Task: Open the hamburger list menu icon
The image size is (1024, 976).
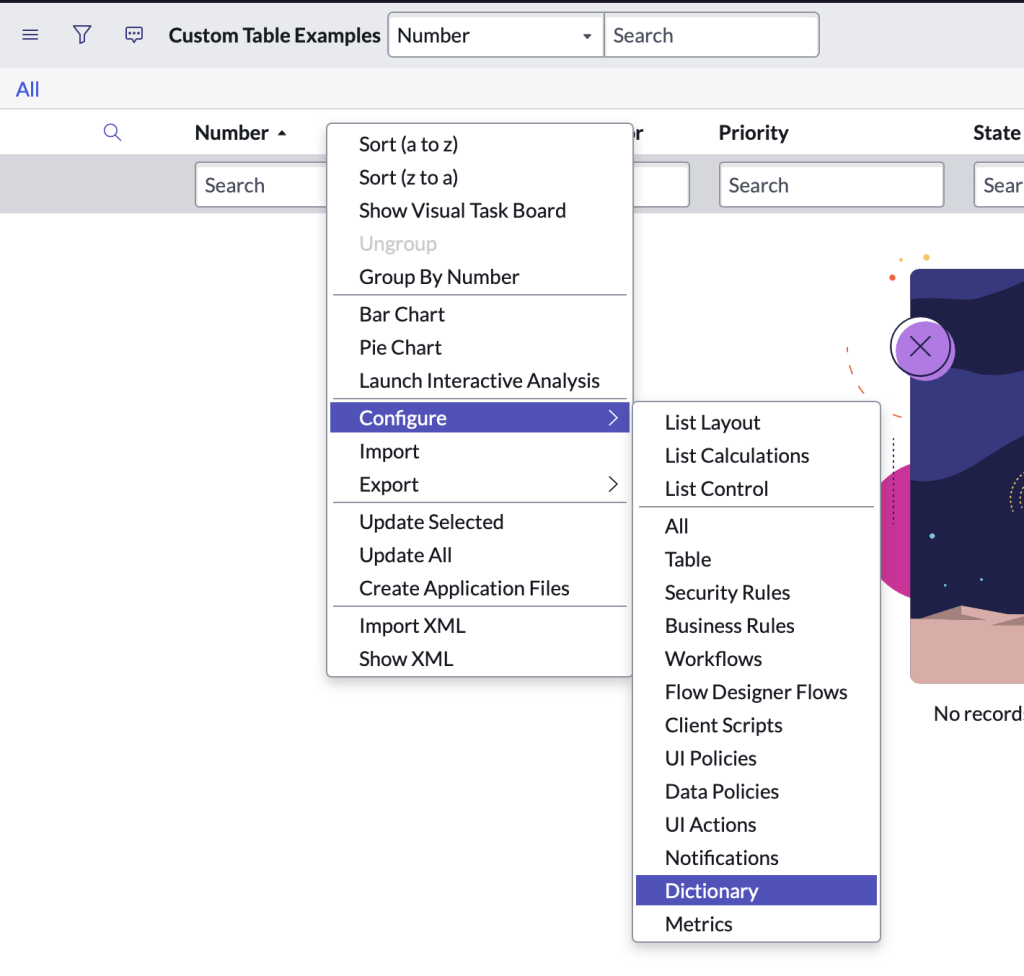Action: (30, 35)
